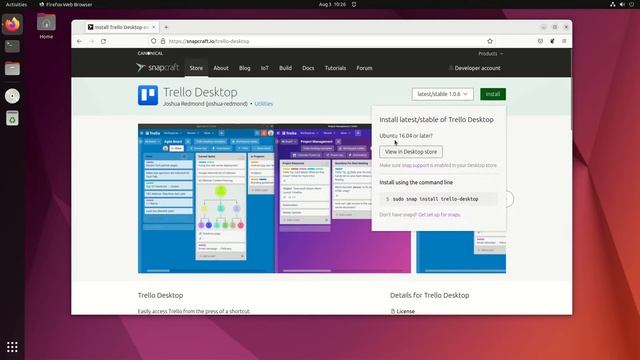Open the Home folder on the desktop
Screen dimensions: 640x360
pos(46,26)
